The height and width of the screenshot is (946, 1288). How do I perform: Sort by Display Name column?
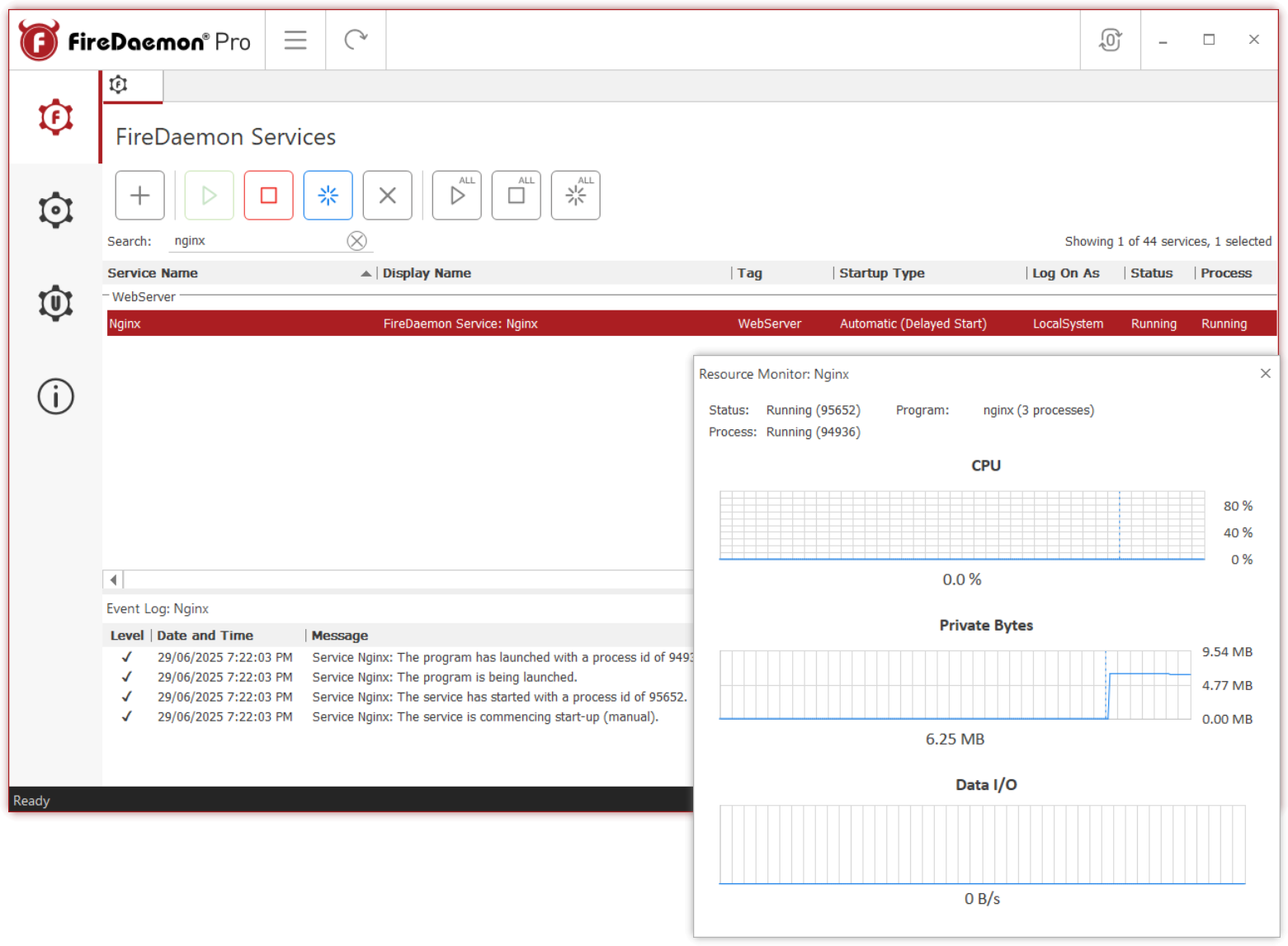click(554, 273)
